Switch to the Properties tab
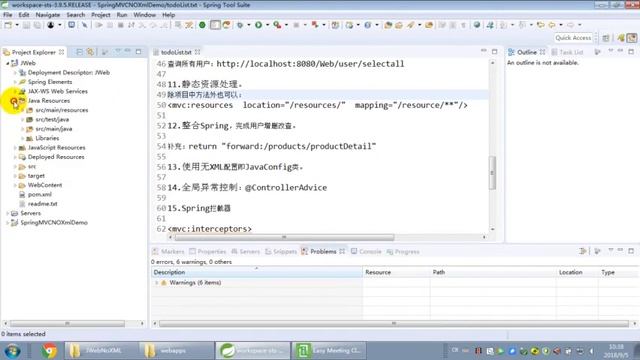The width and height of the screenshot is (640, 360). [x=207, y=251]
